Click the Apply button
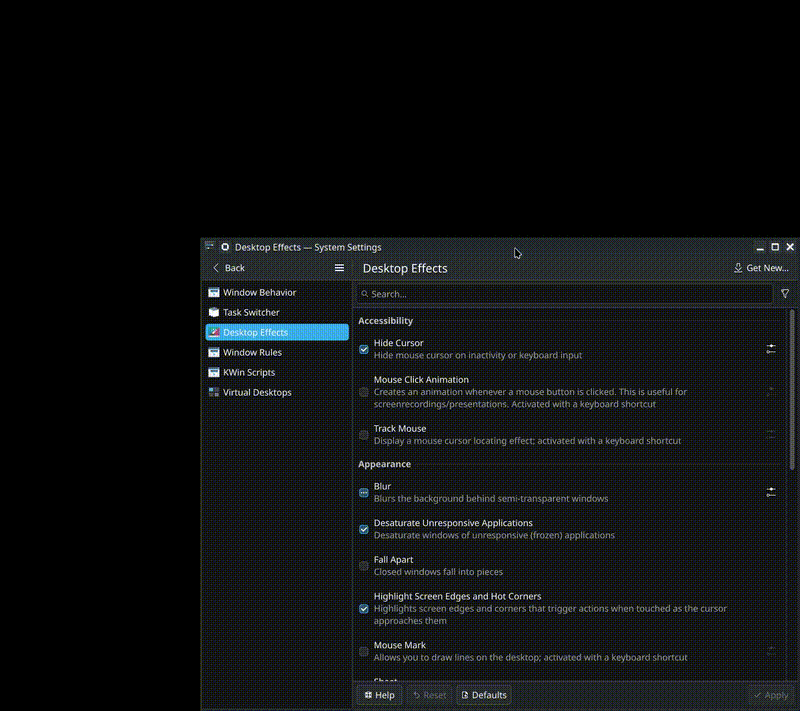This screenshot has width=800, height=711. pos(771,695)
